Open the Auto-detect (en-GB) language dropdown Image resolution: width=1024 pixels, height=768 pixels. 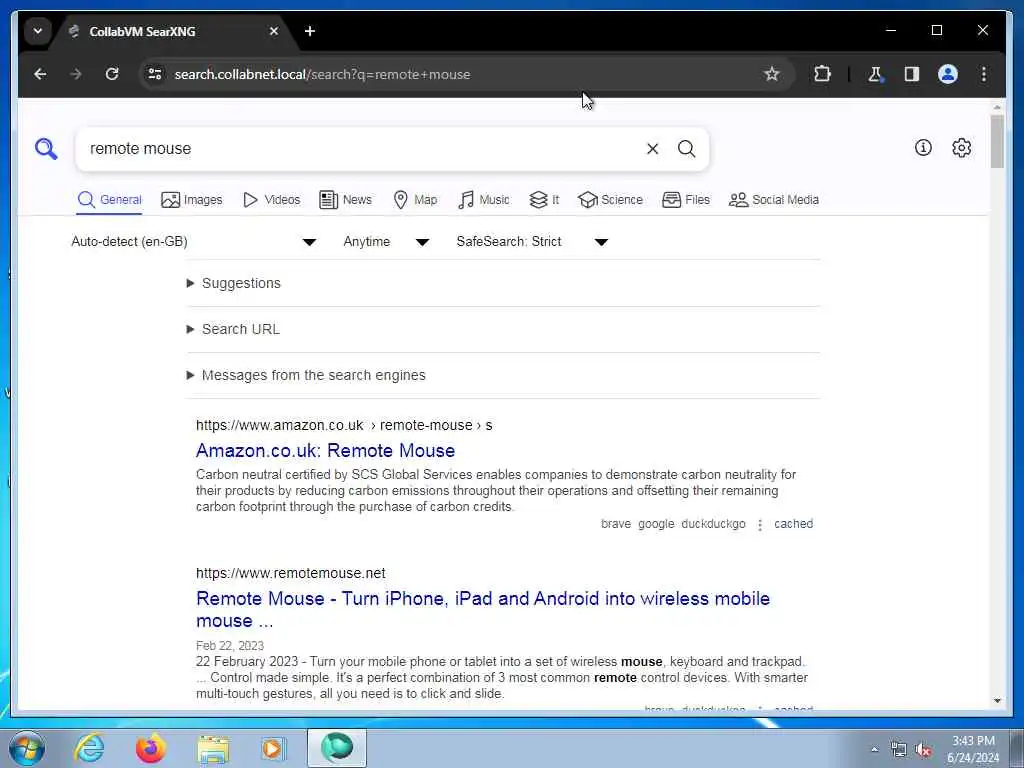pyautogui.click(x=194, y=242)
